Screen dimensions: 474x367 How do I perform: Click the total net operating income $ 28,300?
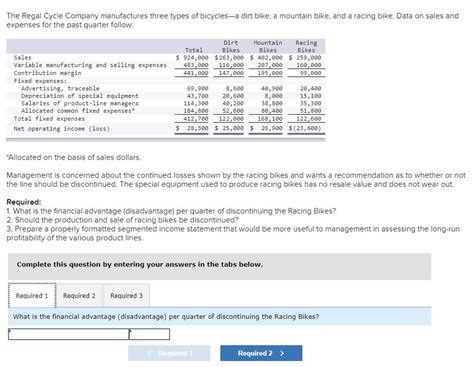click(x=192, y=128)
